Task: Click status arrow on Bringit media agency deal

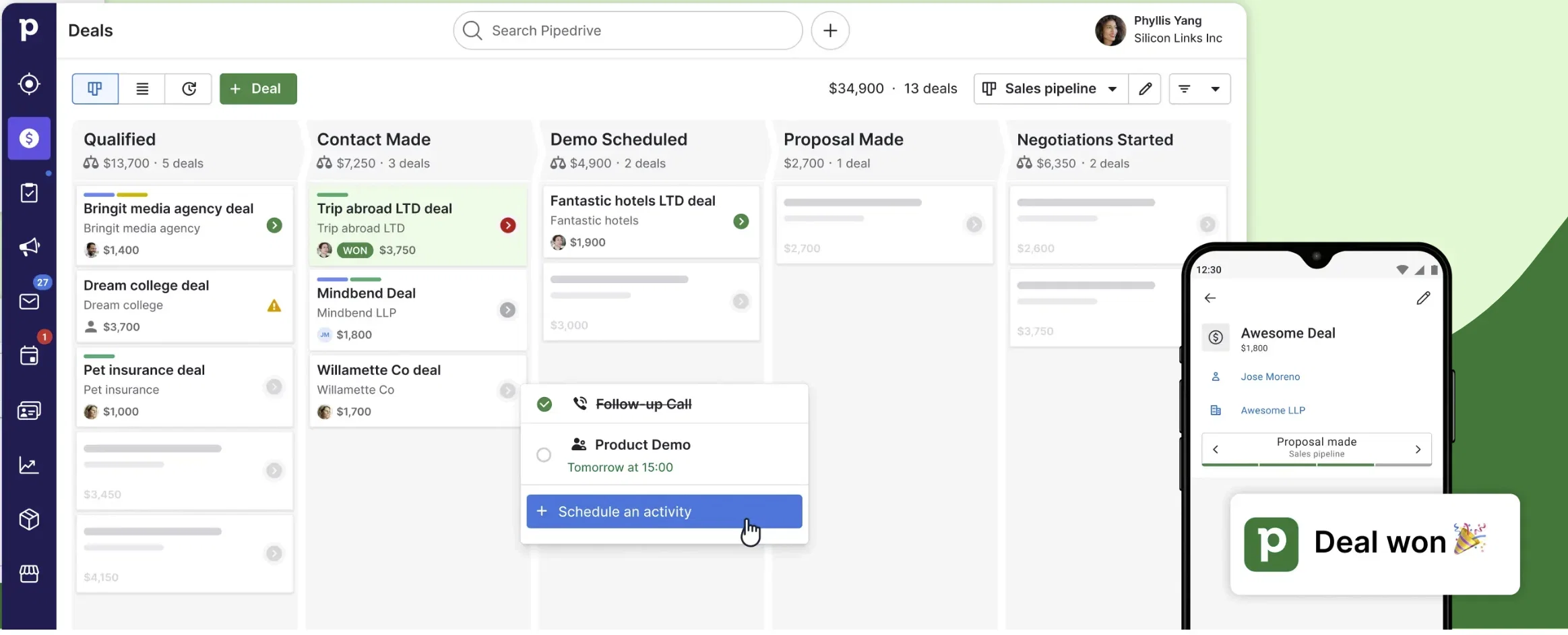Action: pos(274,225)
